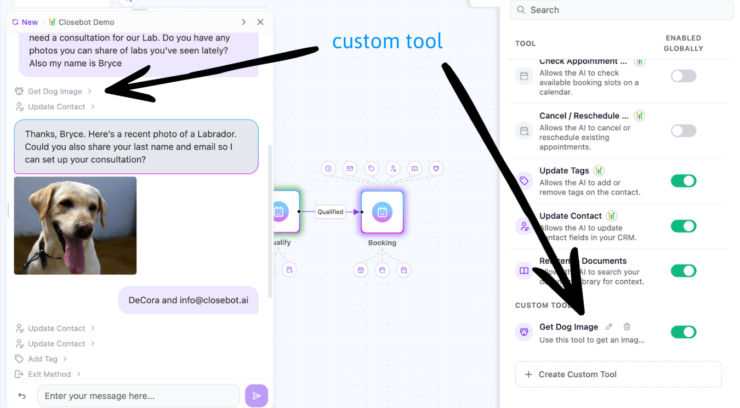This screenshot has width=740, height=408.
Task: Click the trash icon to delete Get Dog Image
Action: click(x=627, y=326)
